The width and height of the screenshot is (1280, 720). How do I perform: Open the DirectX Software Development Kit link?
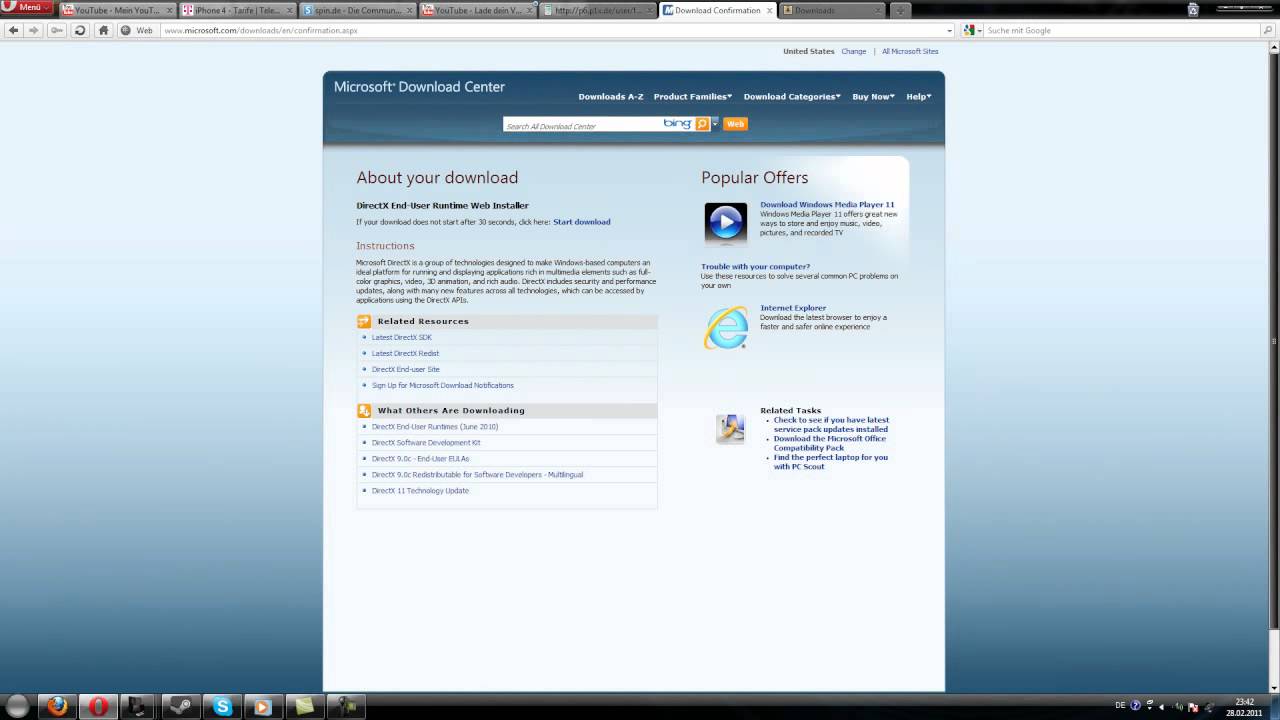pos(426,443)
